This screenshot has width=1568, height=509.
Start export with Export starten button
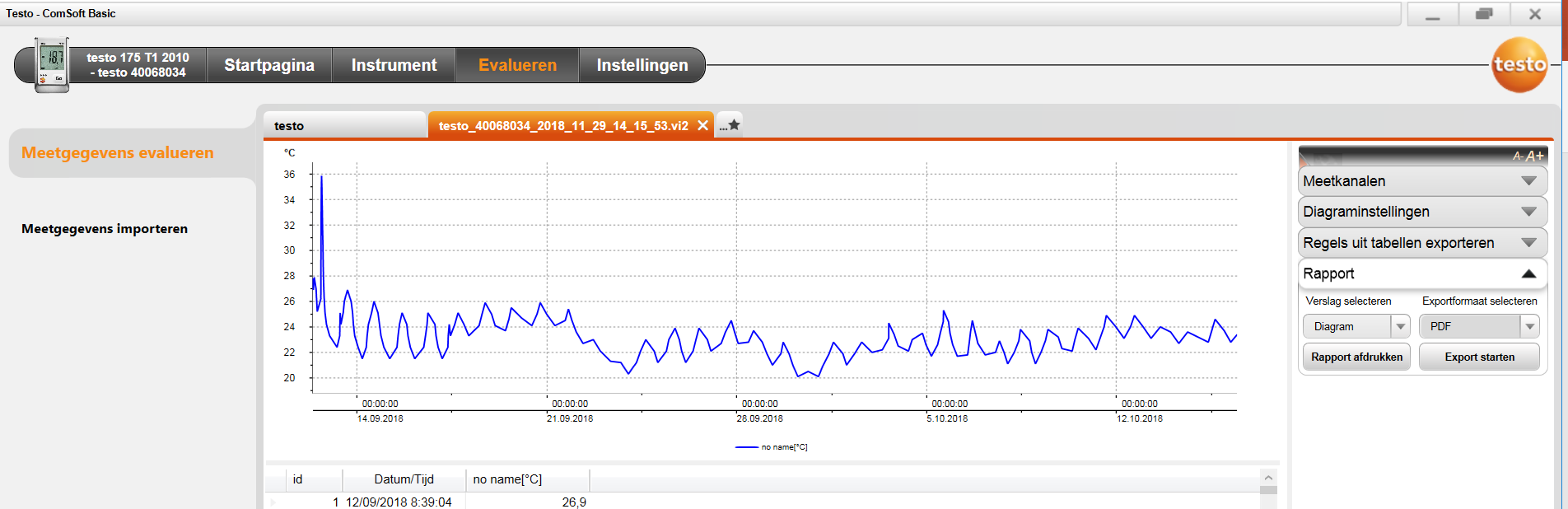[x=1479, y=357]
